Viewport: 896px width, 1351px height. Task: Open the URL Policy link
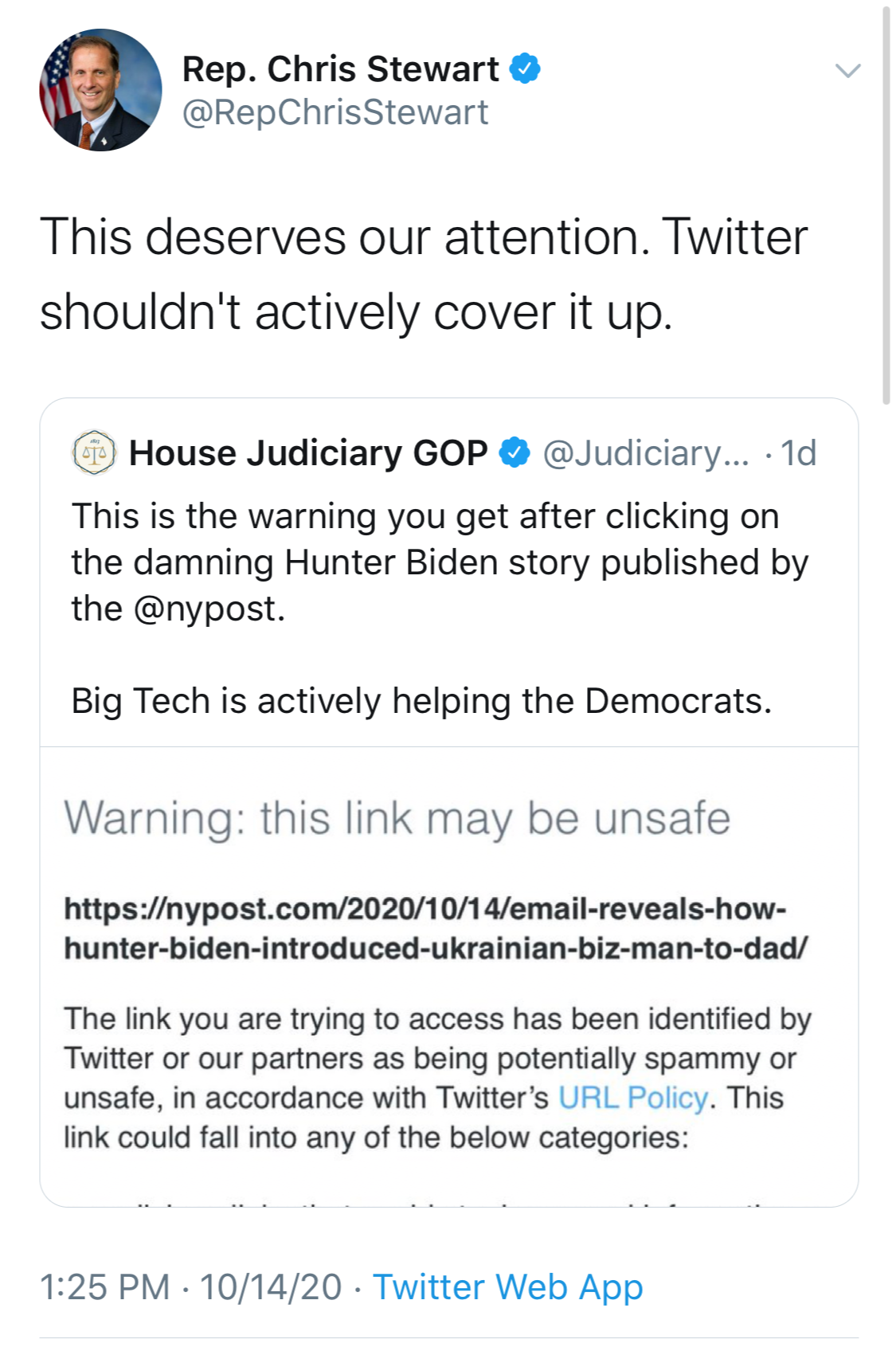point(632,1098)
